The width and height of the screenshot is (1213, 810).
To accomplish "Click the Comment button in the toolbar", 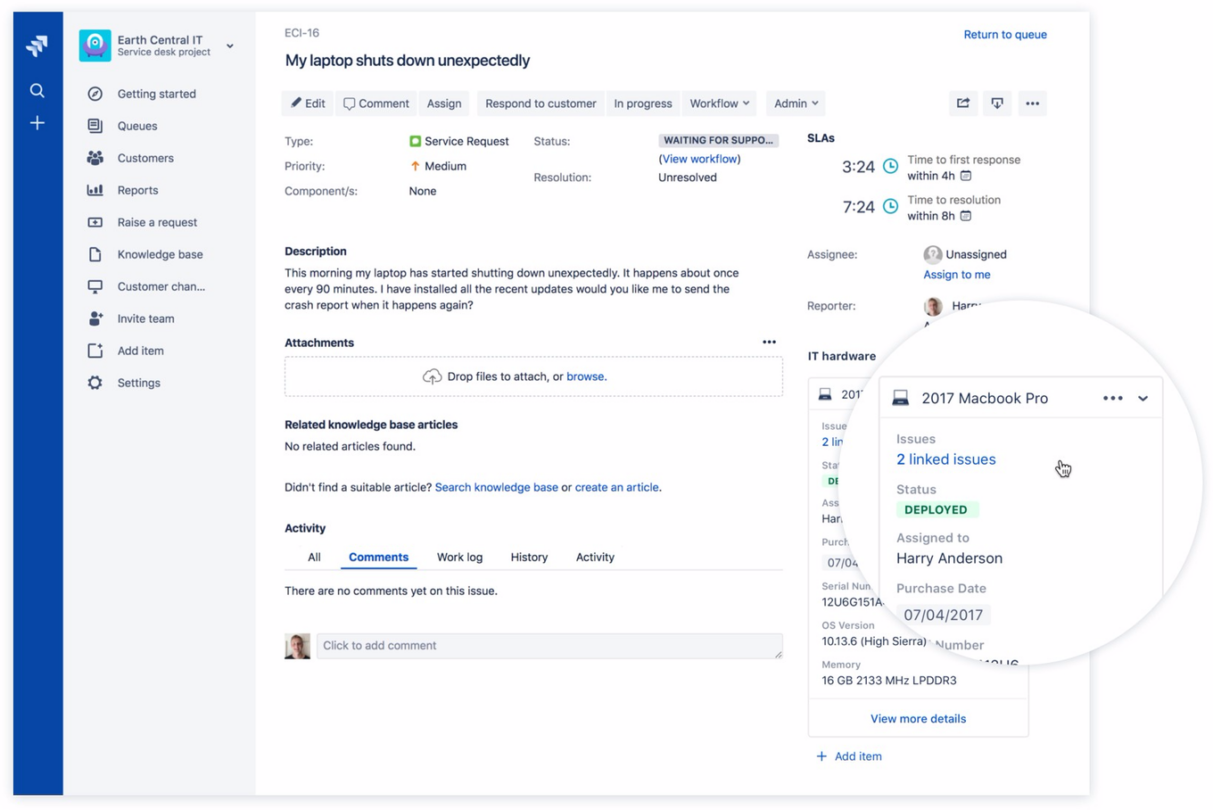I will click(x=376, y=103).
